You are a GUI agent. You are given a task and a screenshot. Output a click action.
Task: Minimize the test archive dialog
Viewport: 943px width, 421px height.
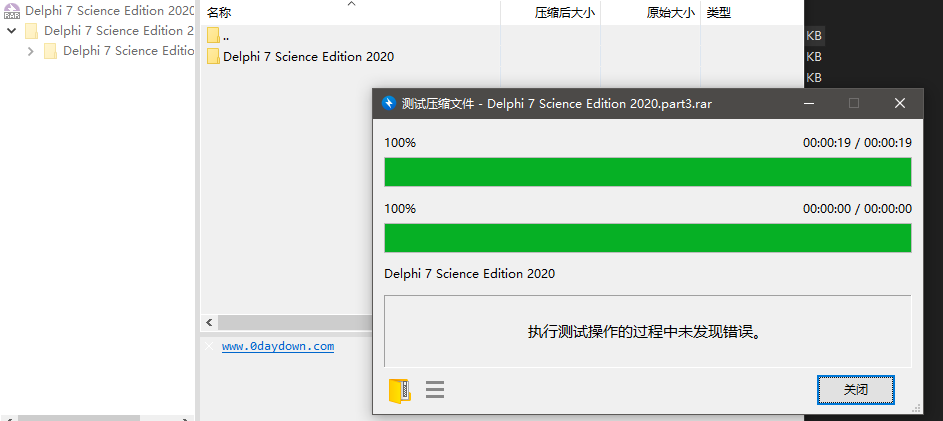click(x=809, y=103)
